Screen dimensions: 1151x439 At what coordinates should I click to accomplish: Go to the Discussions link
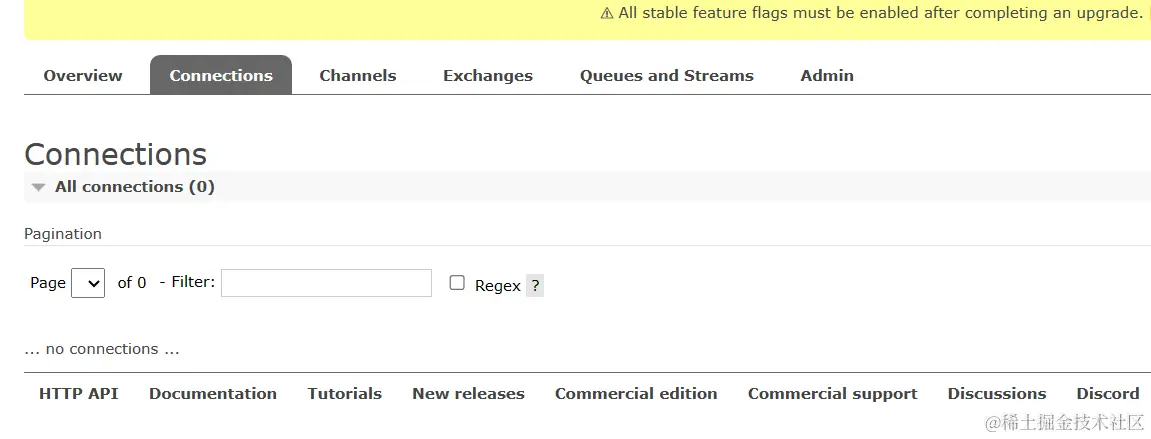pyautogui.click(x=997, y=394)
